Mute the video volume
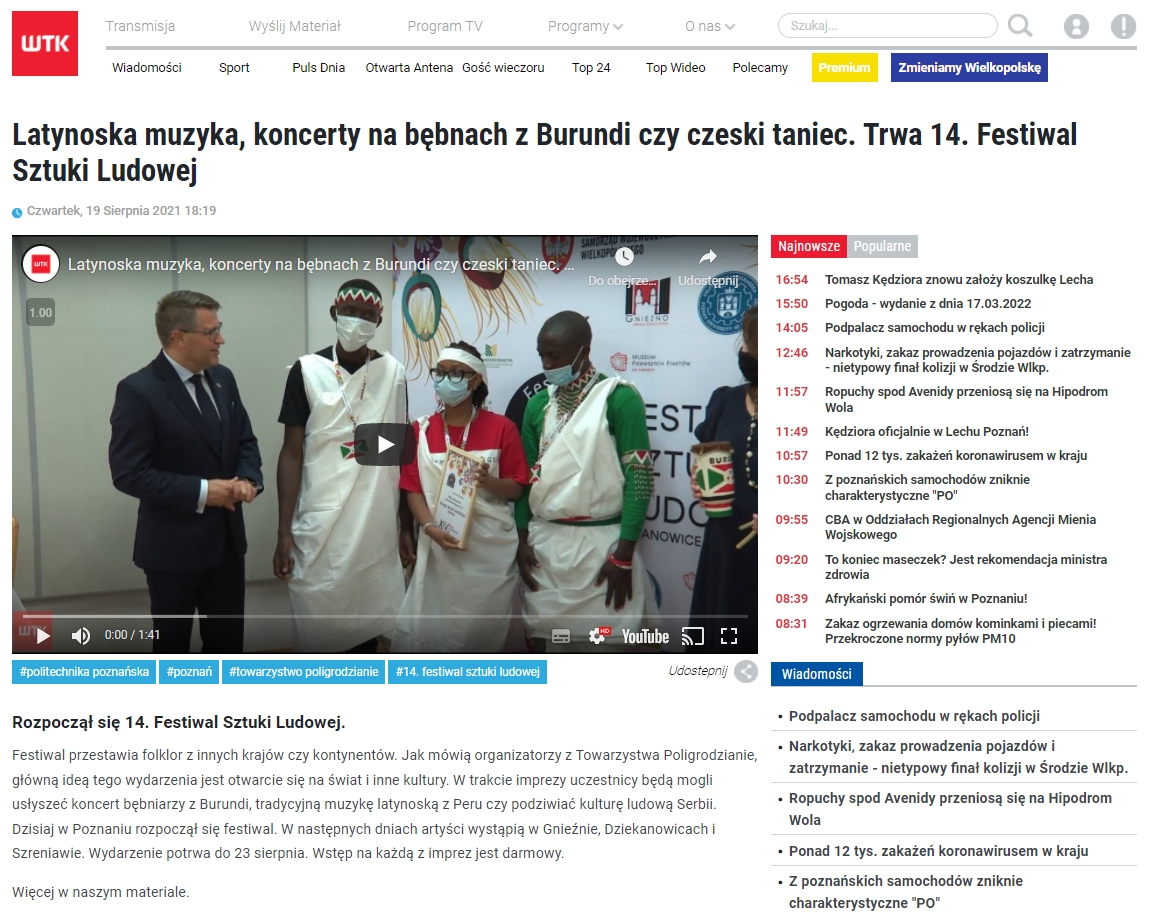Viewport: 1160px width, 914px height. [x=80, y=635]
